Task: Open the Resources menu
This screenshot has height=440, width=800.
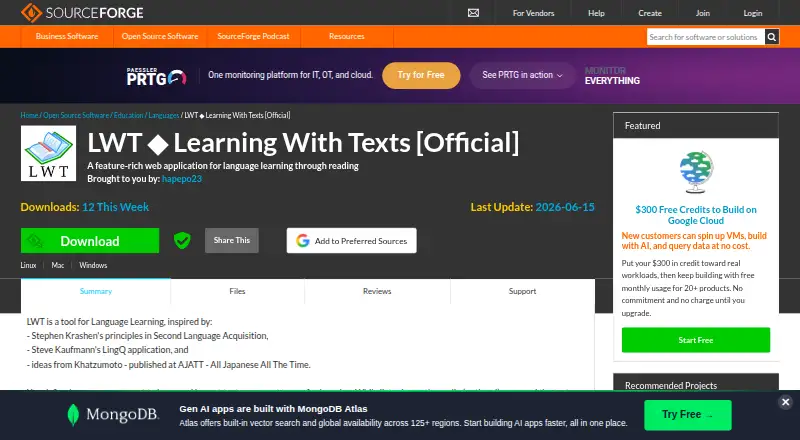Action: tap(346, 36)
